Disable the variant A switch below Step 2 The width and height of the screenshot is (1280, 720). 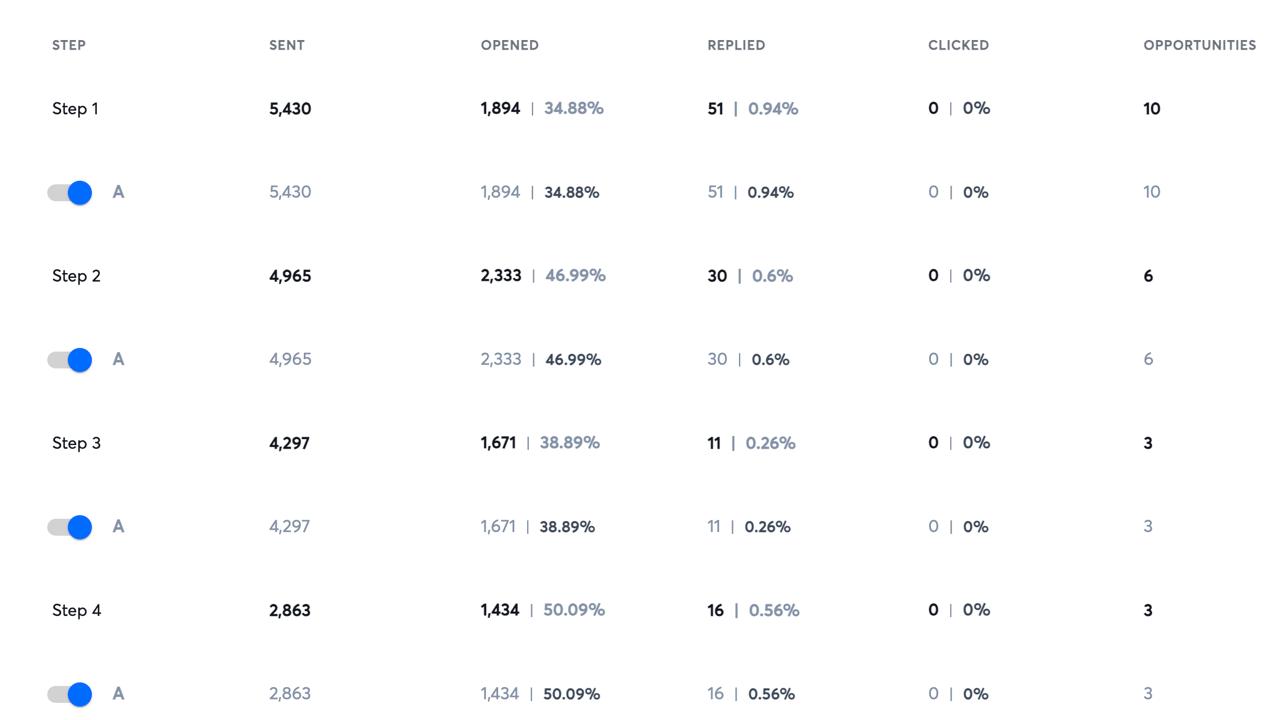point(70,360)
